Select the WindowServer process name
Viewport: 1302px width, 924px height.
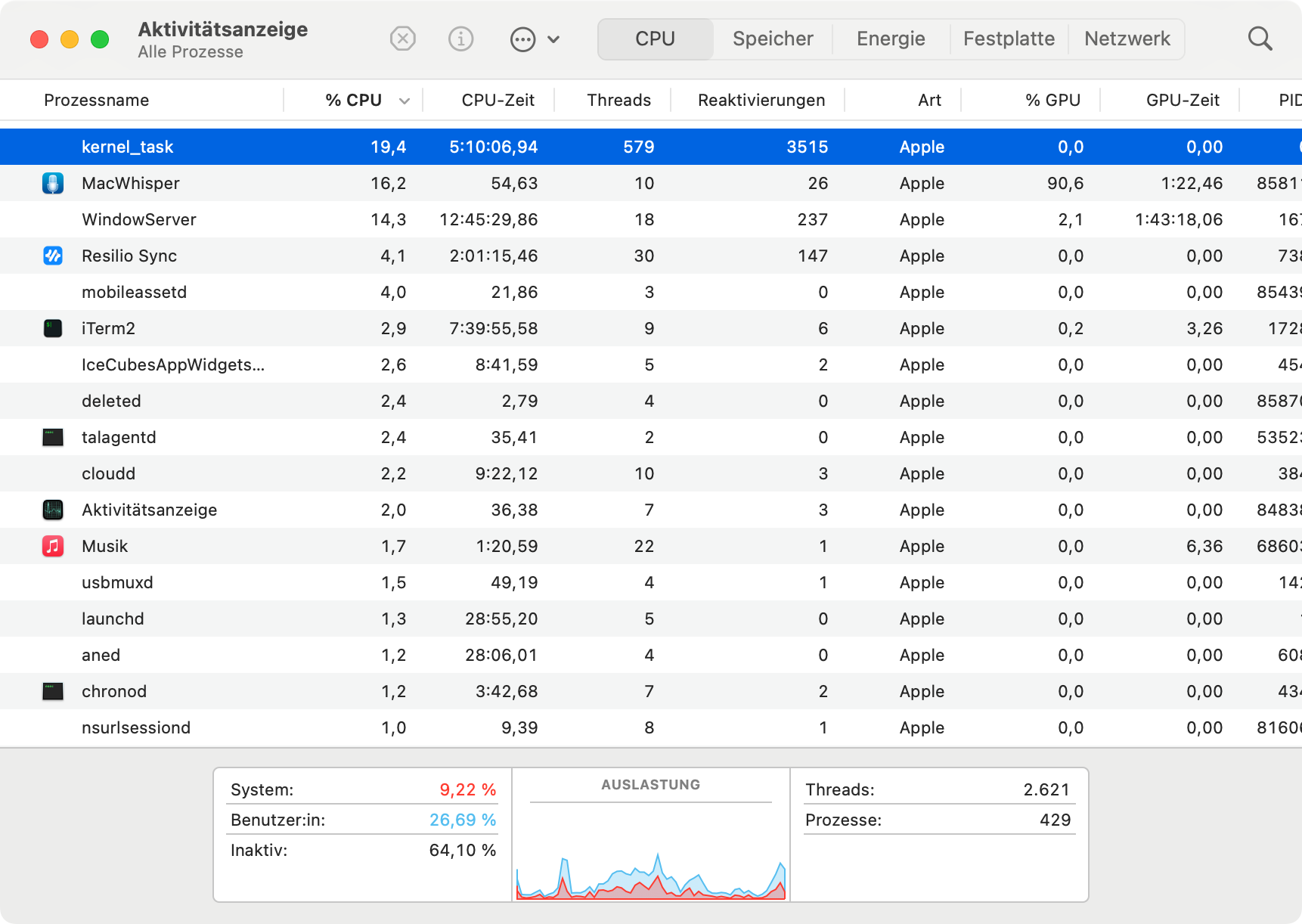tap(139, 219)
